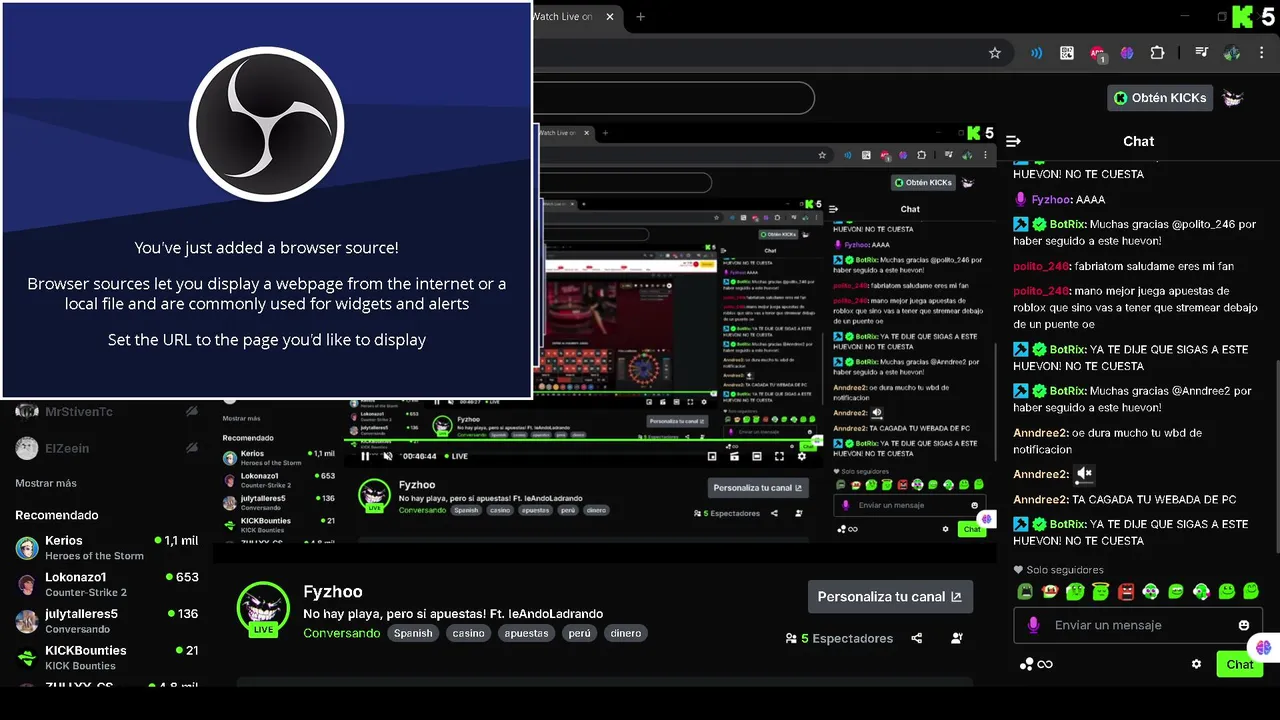Open chat settings gear
Screen dimensions: 1280x720
point(1196,664)
